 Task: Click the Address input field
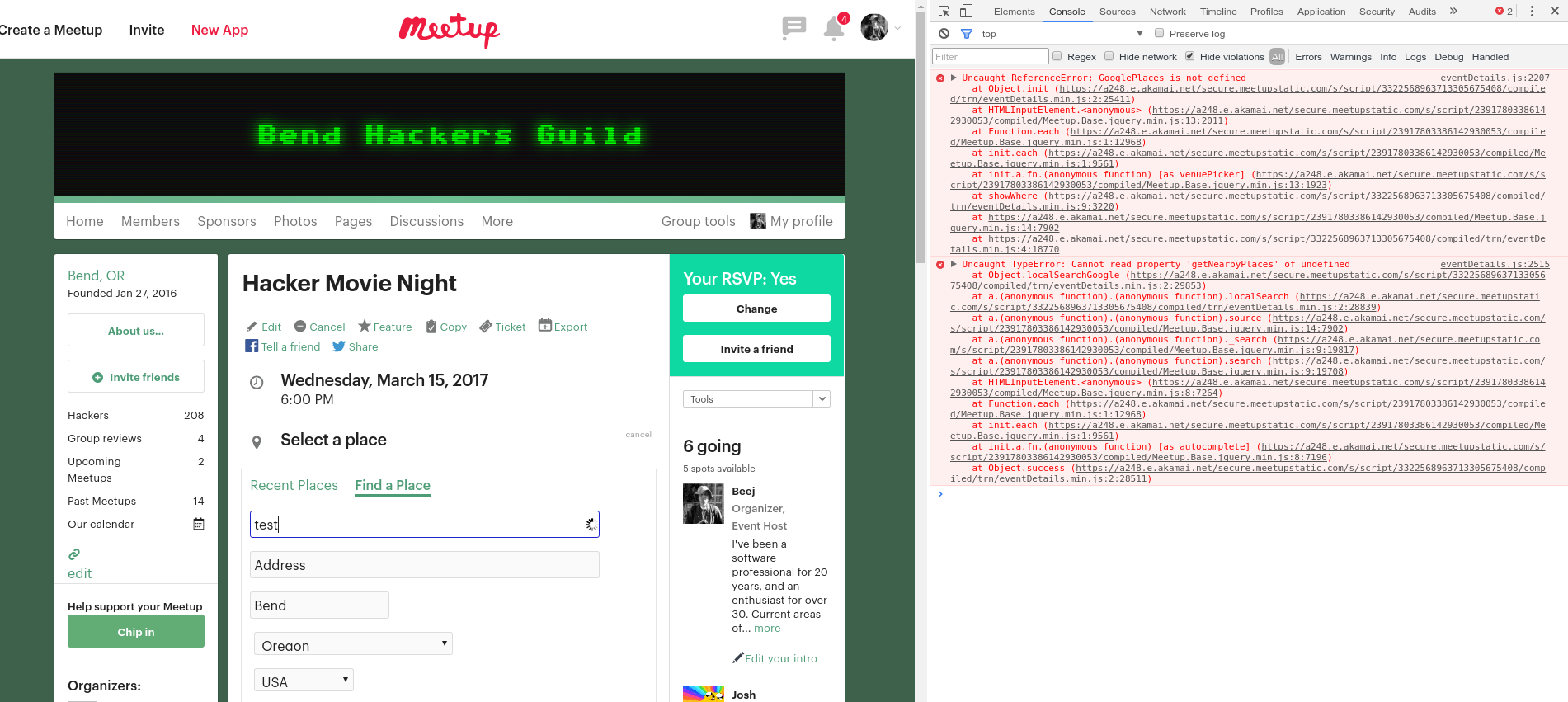coord(425,565)
